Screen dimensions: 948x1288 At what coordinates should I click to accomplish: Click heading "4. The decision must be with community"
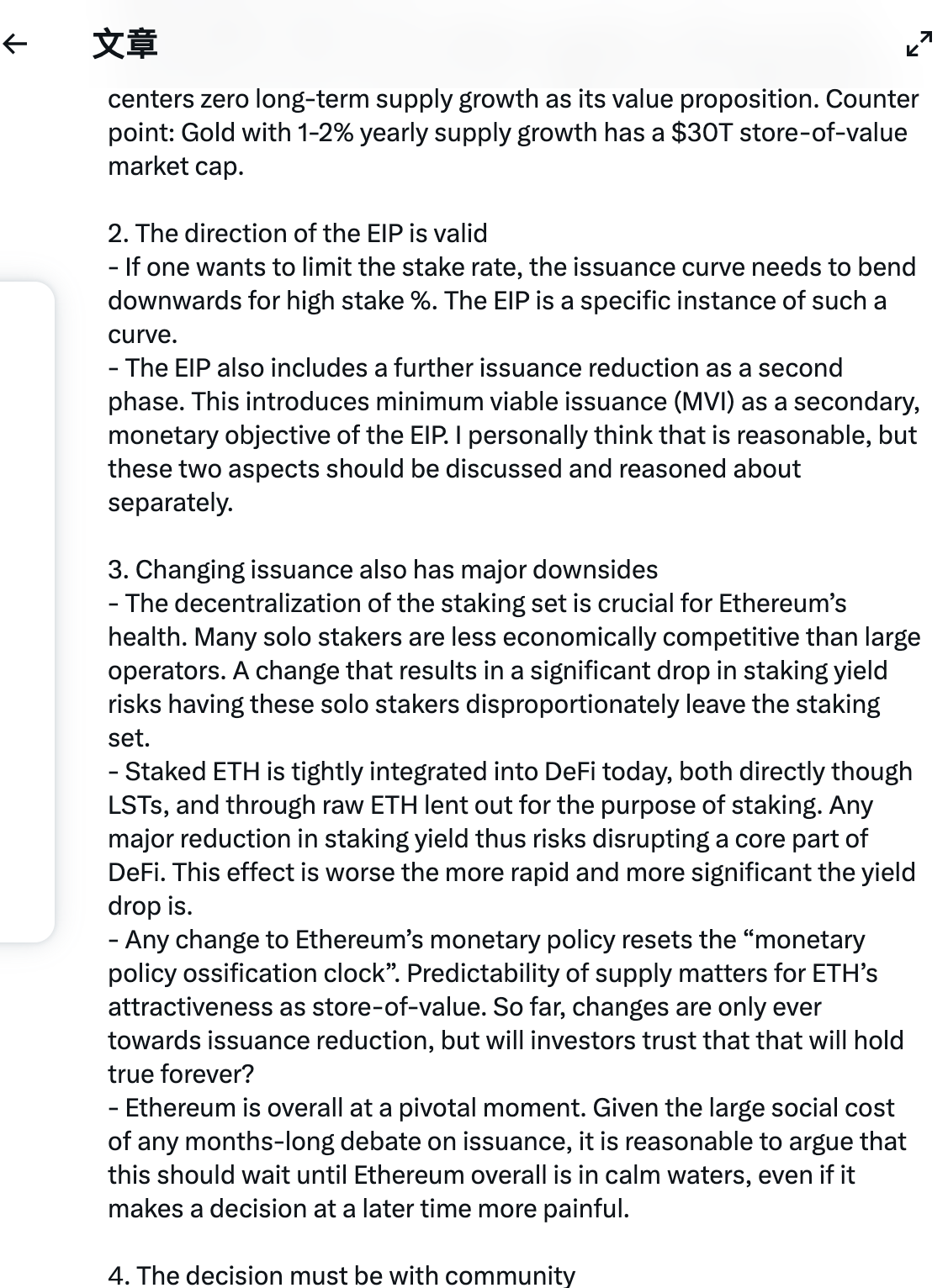342,1275
